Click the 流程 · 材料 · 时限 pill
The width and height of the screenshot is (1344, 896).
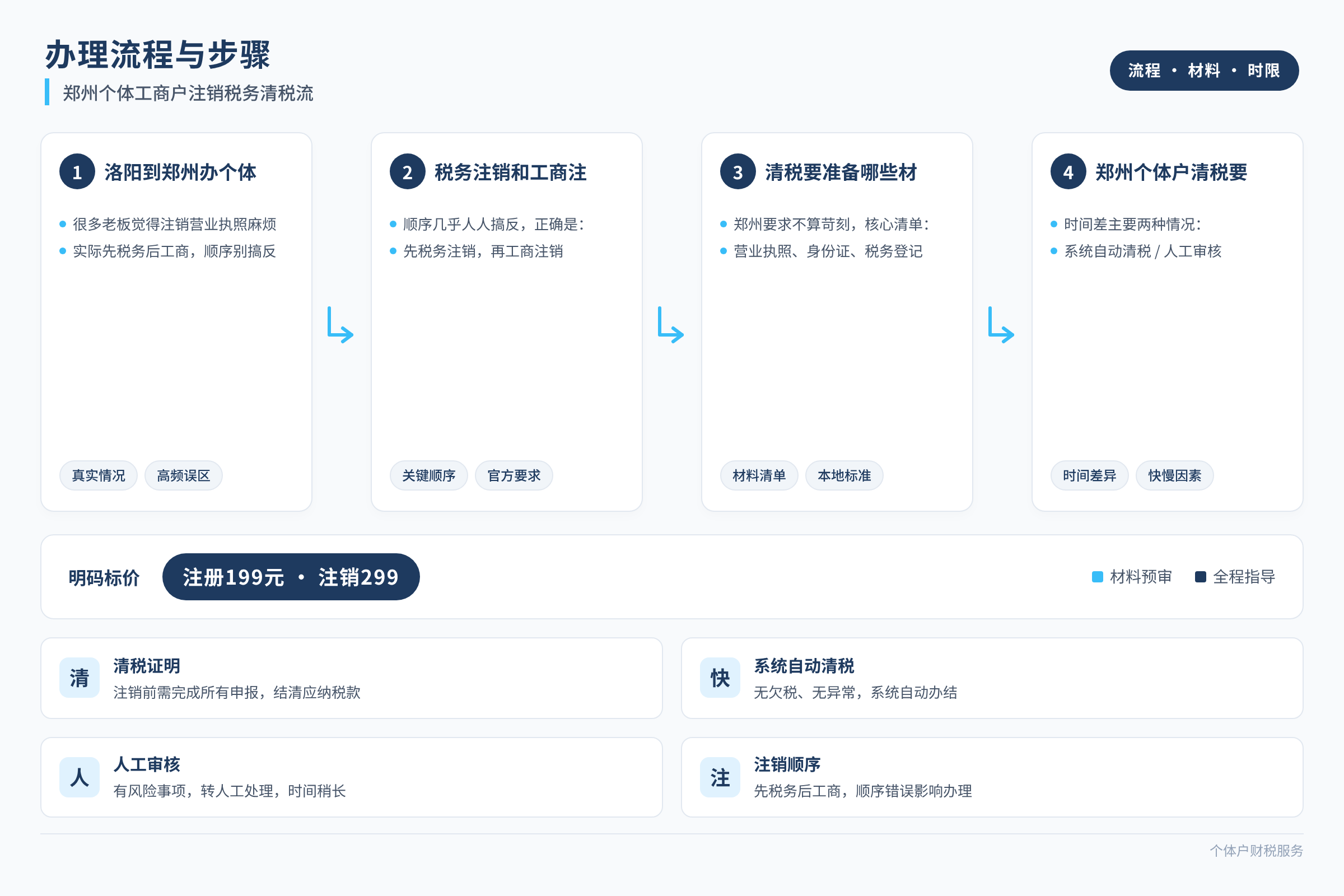click(1204, 71)
